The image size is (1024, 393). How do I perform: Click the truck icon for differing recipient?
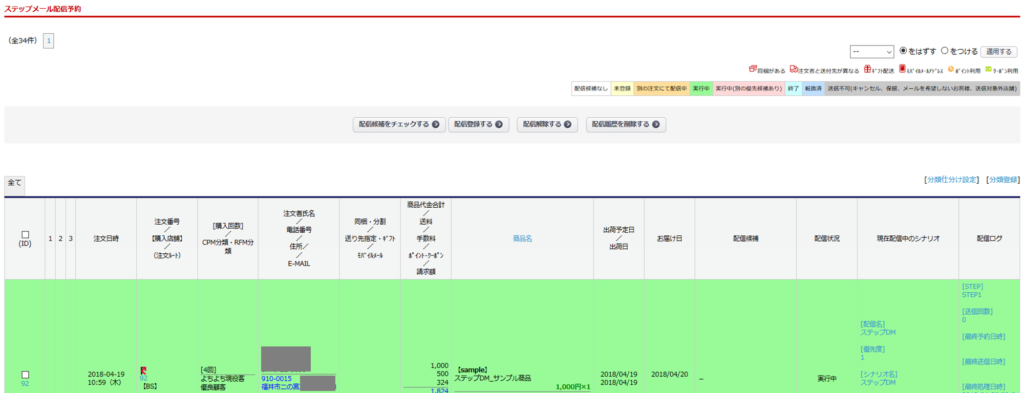(x=793, y=69)
